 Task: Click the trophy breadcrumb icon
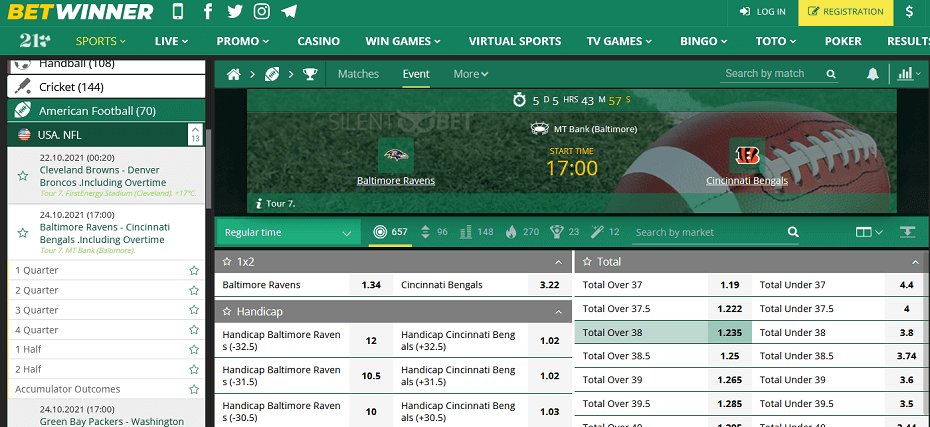(x=310, y=74)
